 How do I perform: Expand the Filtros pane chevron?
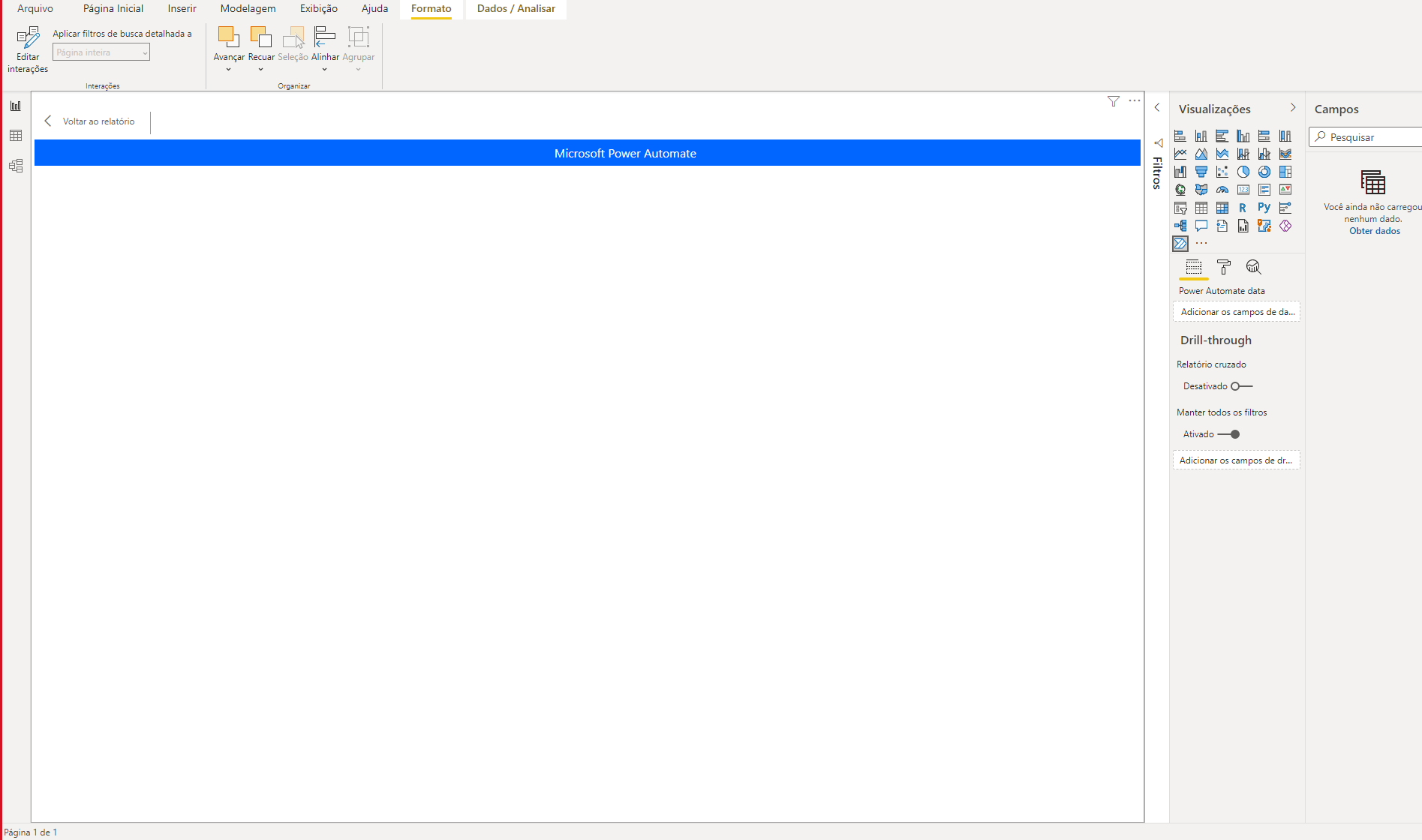pyautogui.click(x=1157, y=108)
